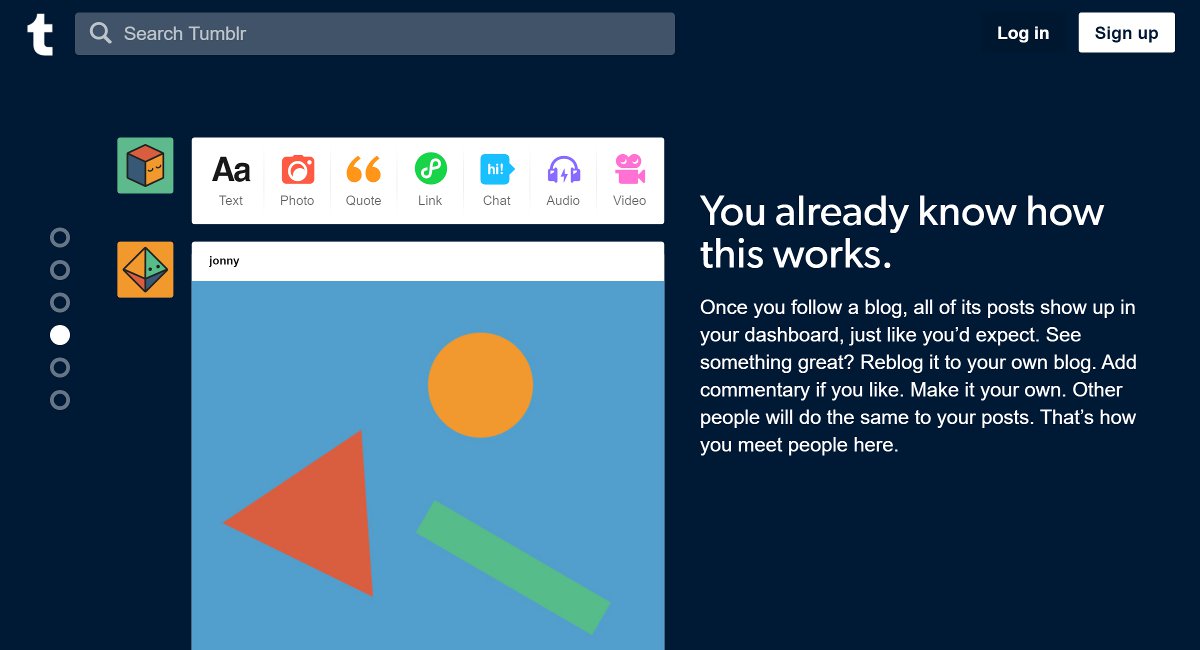This screenshot has width=1200, height=650.
Task: Switch to the last slide indicator dot
Action: (x=60, y=400)
